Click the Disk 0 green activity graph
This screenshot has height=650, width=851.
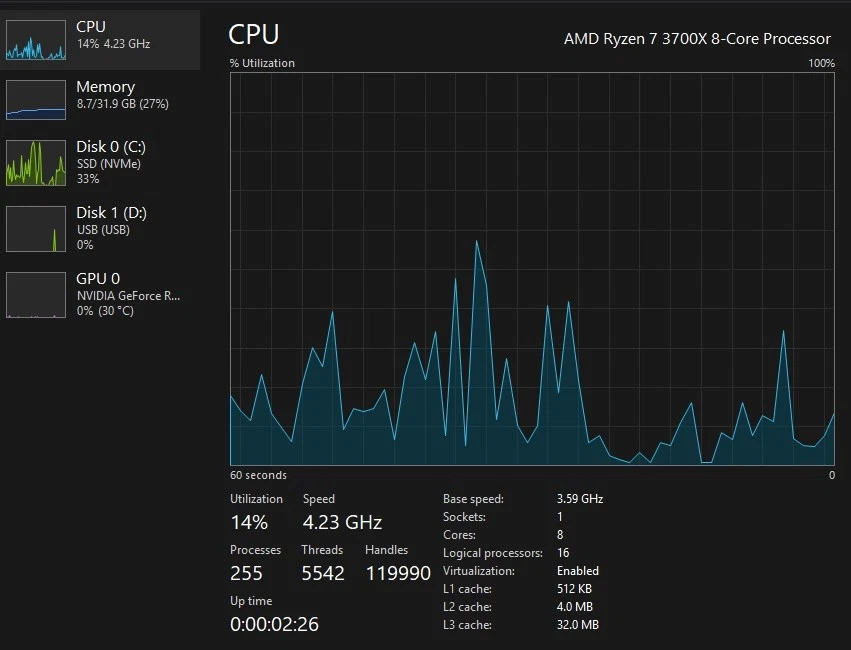[36, 162]
